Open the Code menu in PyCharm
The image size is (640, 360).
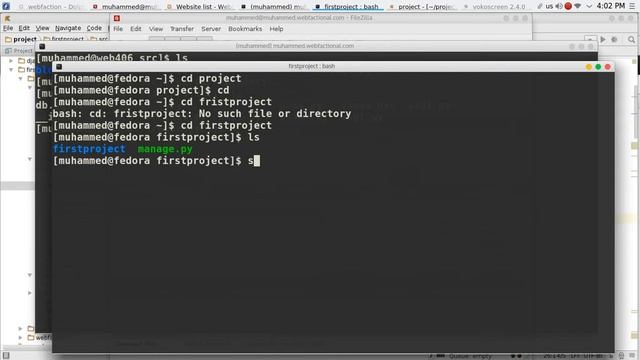(94, 28)
